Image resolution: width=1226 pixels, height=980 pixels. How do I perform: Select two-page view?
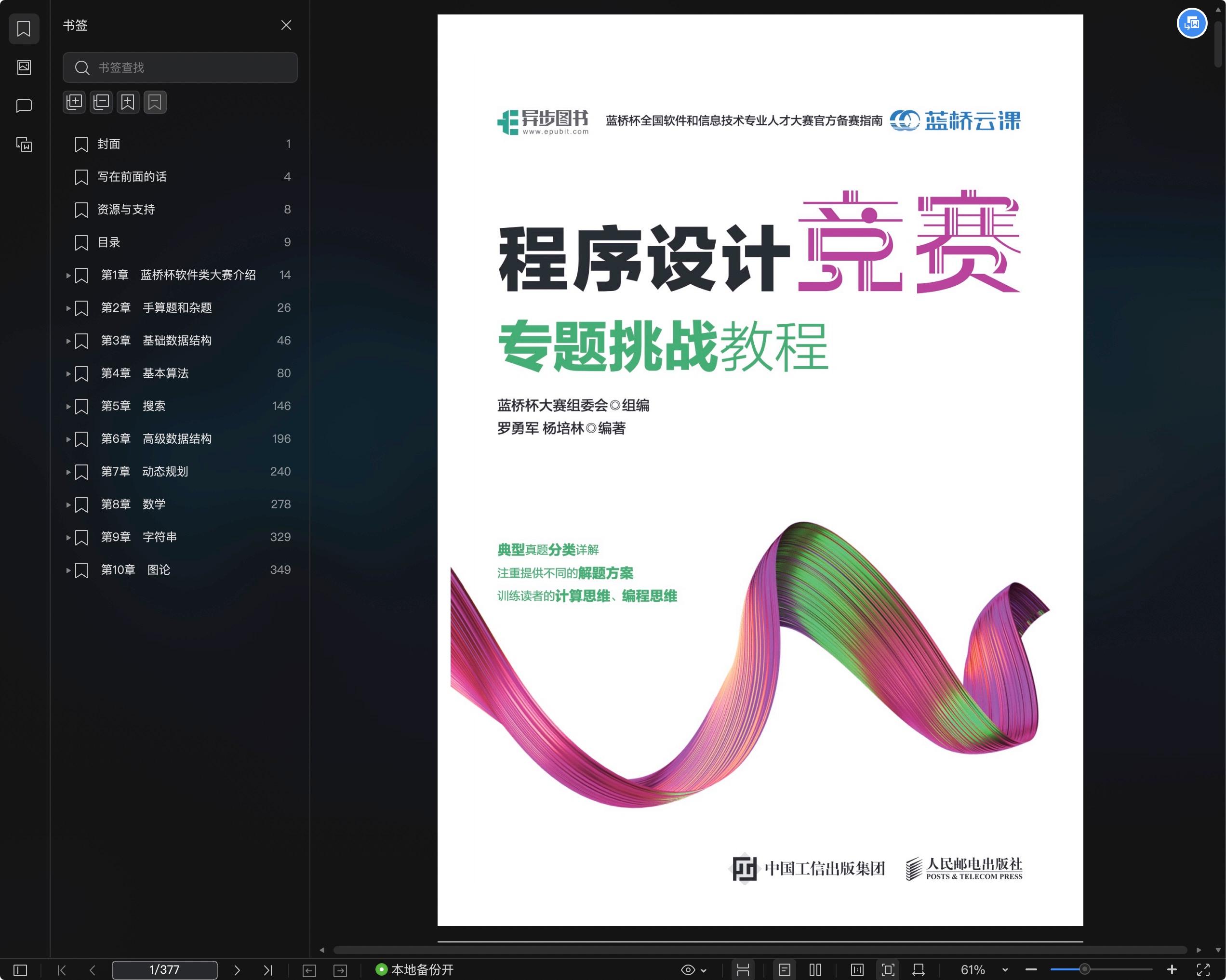point(815,970)
